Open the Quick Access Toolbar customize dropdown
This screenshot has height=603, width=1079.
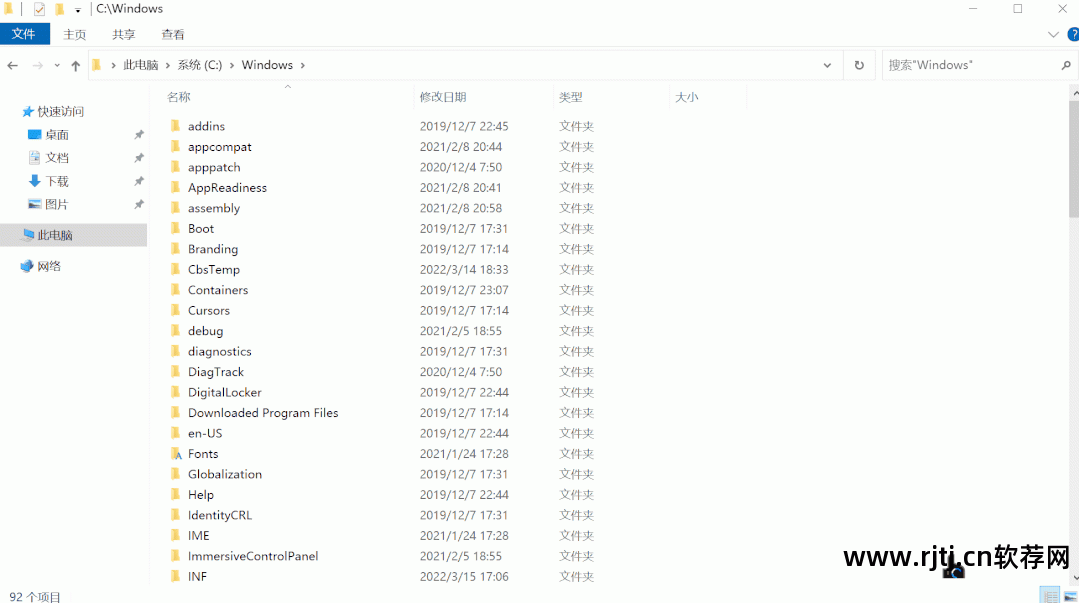coord(78,10)
